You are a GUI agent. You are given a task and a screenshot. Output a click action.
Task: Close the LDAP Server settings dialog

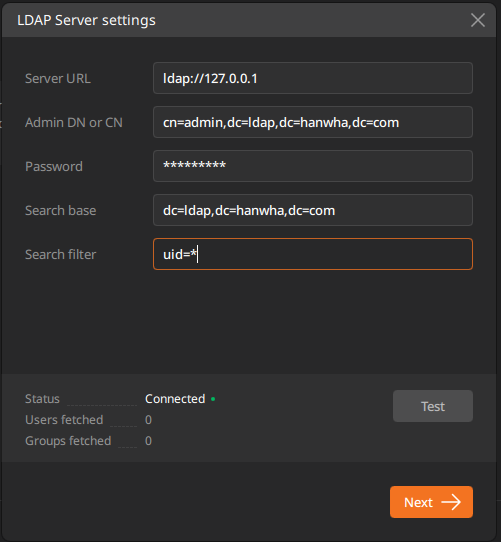[477, 20]
